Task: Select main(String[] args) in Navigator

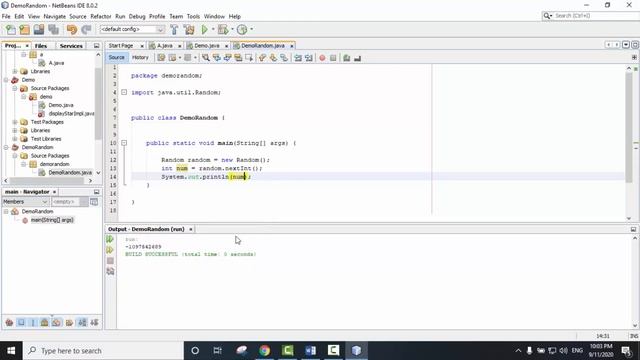Action: (x=52, y=220)
